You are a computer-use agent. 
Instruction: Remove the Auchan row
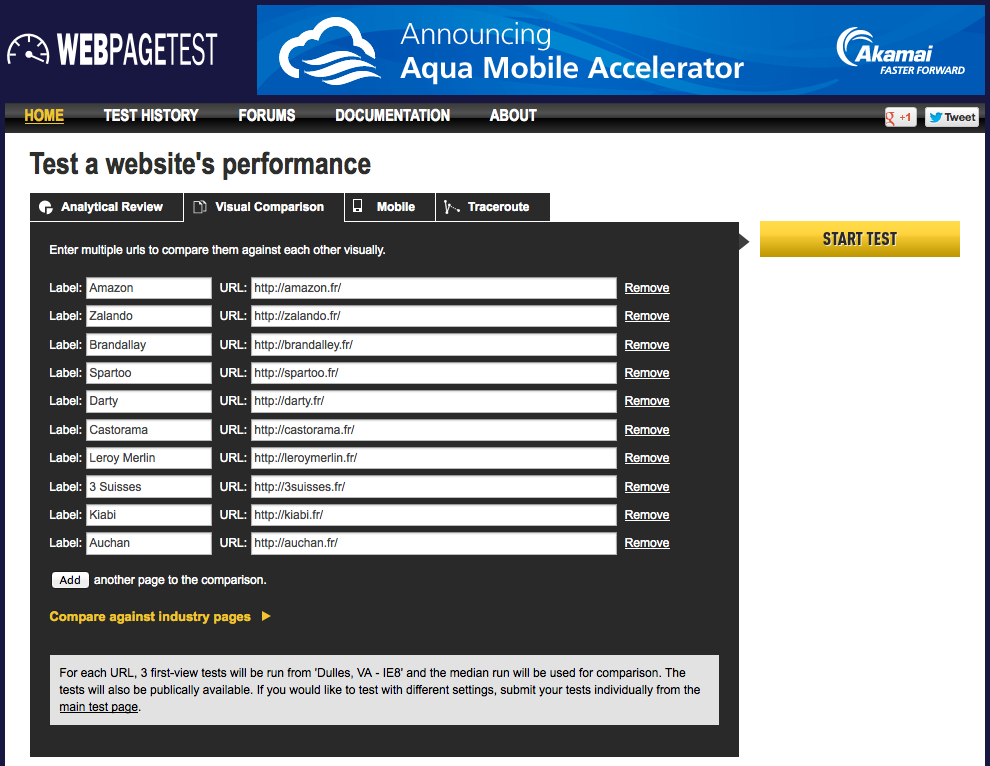pyautogui.click(x=647, y=543)
